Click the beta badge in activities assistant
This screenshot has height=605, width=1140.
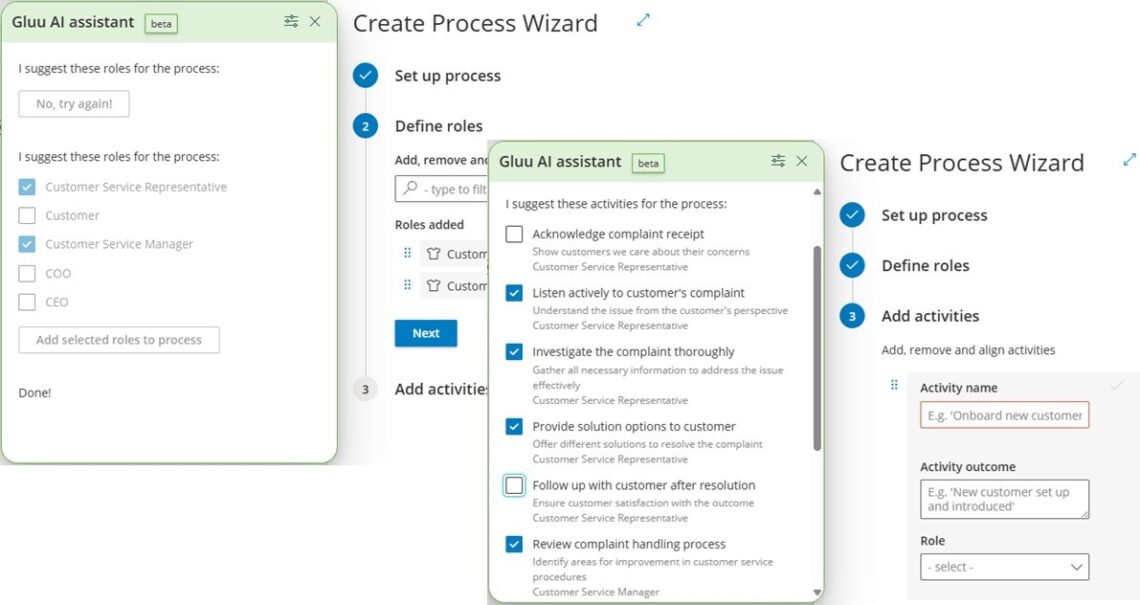coord(648,163)
